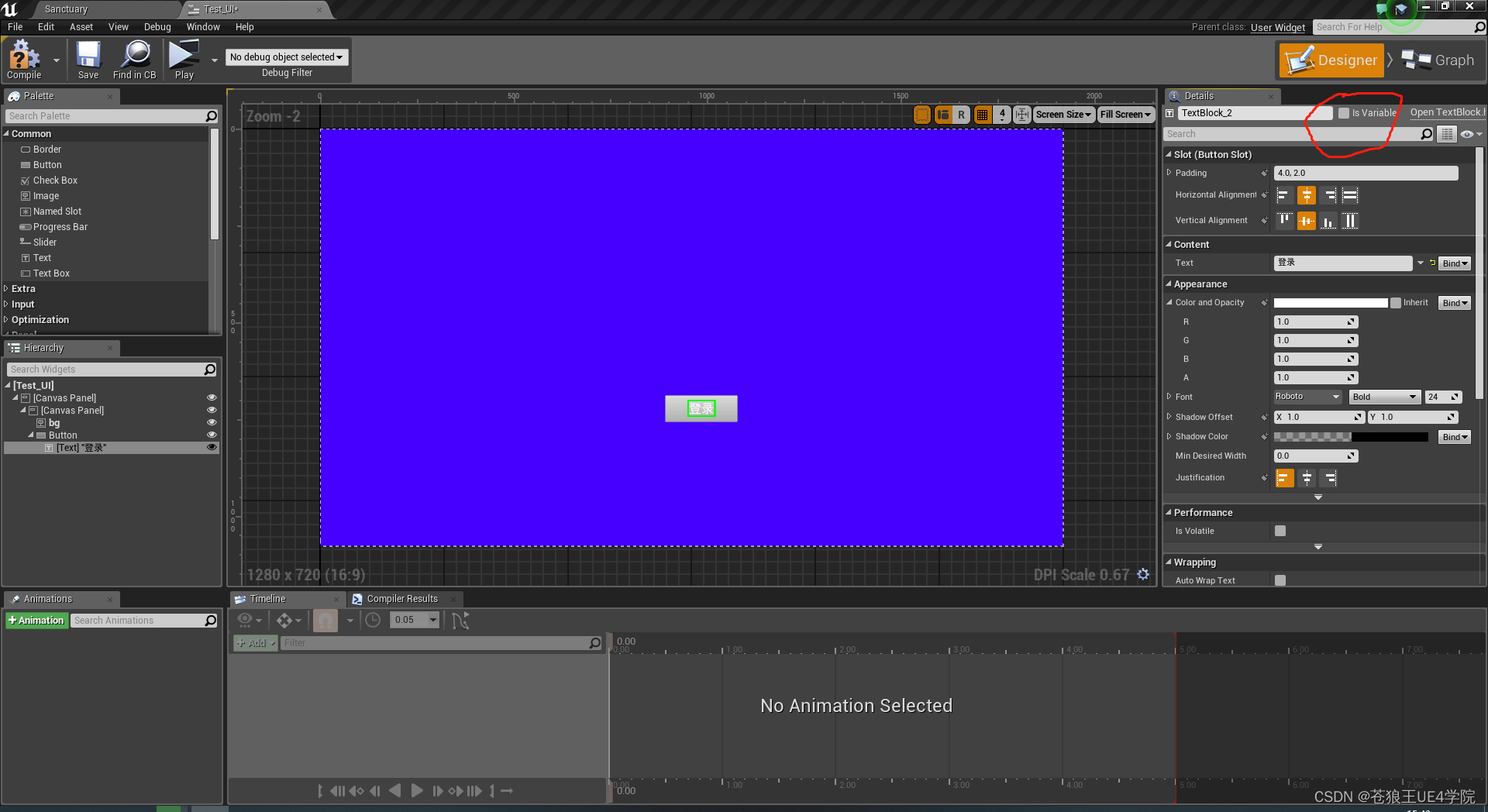Open the Screen Size dropdown

coord(1063,114)
